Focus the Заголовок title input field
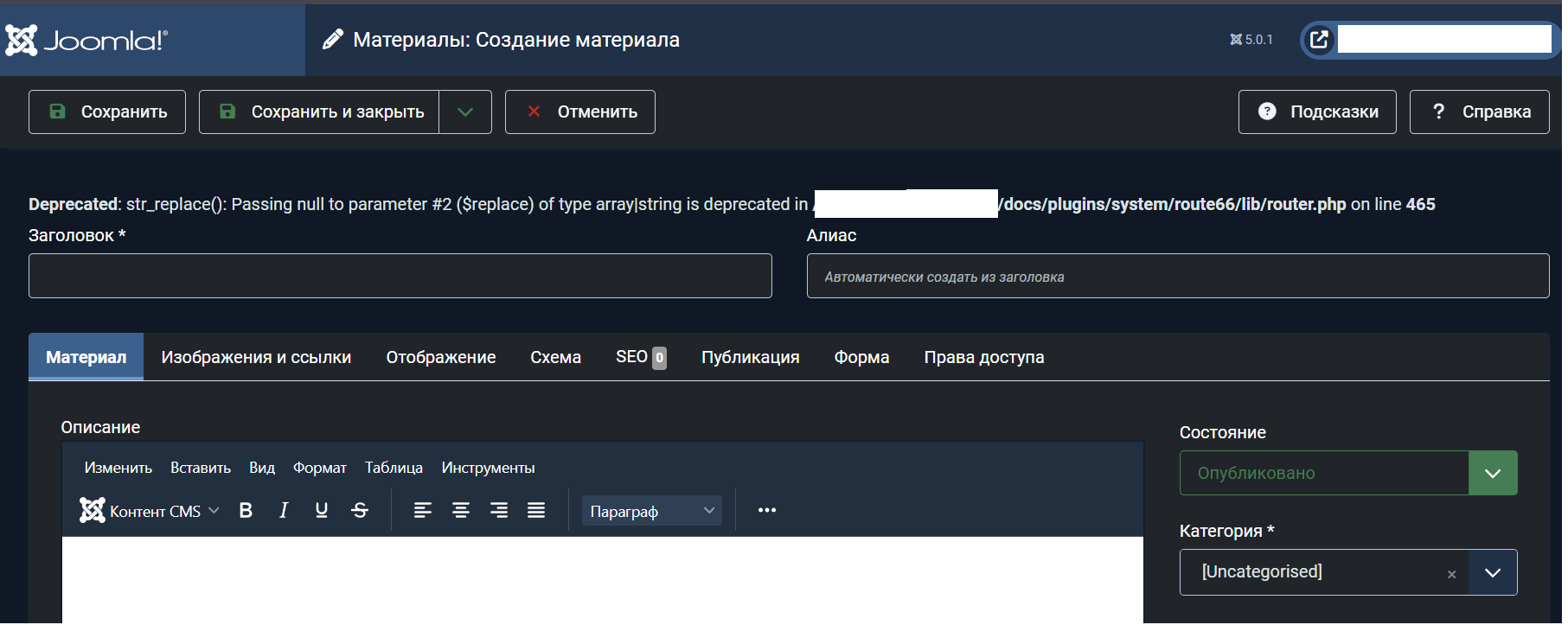This screenshot has width=1568, height=625. (400, 276)
